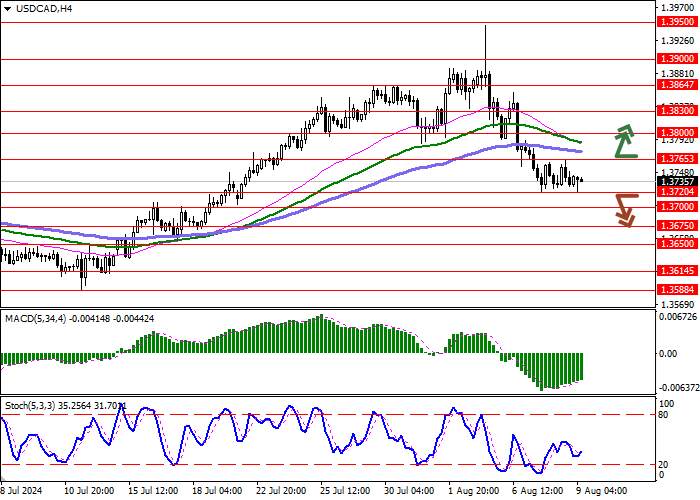Open the chart menu triangle beside USDCAD,H4
The image size is (700, 500).
click(x=7, y=8)
